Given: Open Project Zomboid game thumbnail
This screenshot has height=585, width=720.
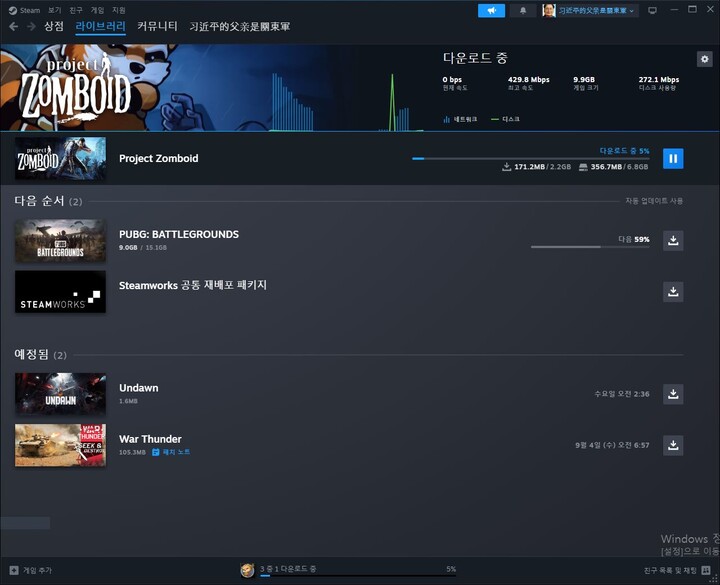Looking at the screenshot, I should point(60,158).
